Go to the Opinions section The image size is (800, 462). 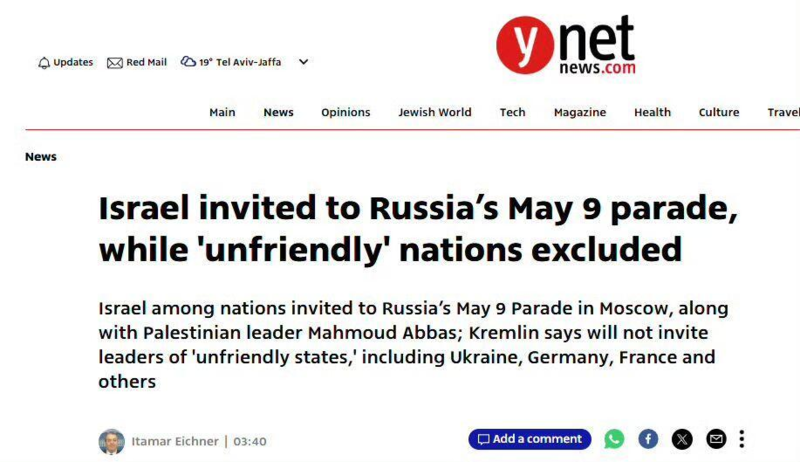(345, 113)
